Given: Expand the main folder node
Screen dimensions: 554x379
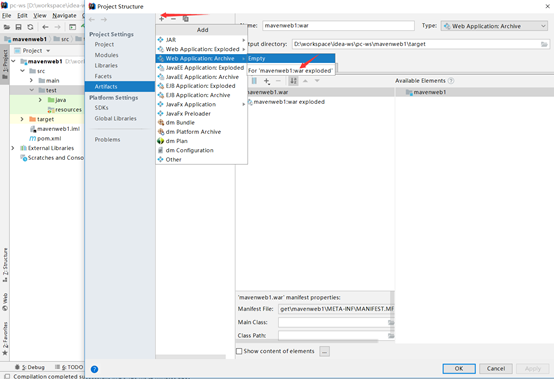Looking at the screenshot, I should [31, 81].
